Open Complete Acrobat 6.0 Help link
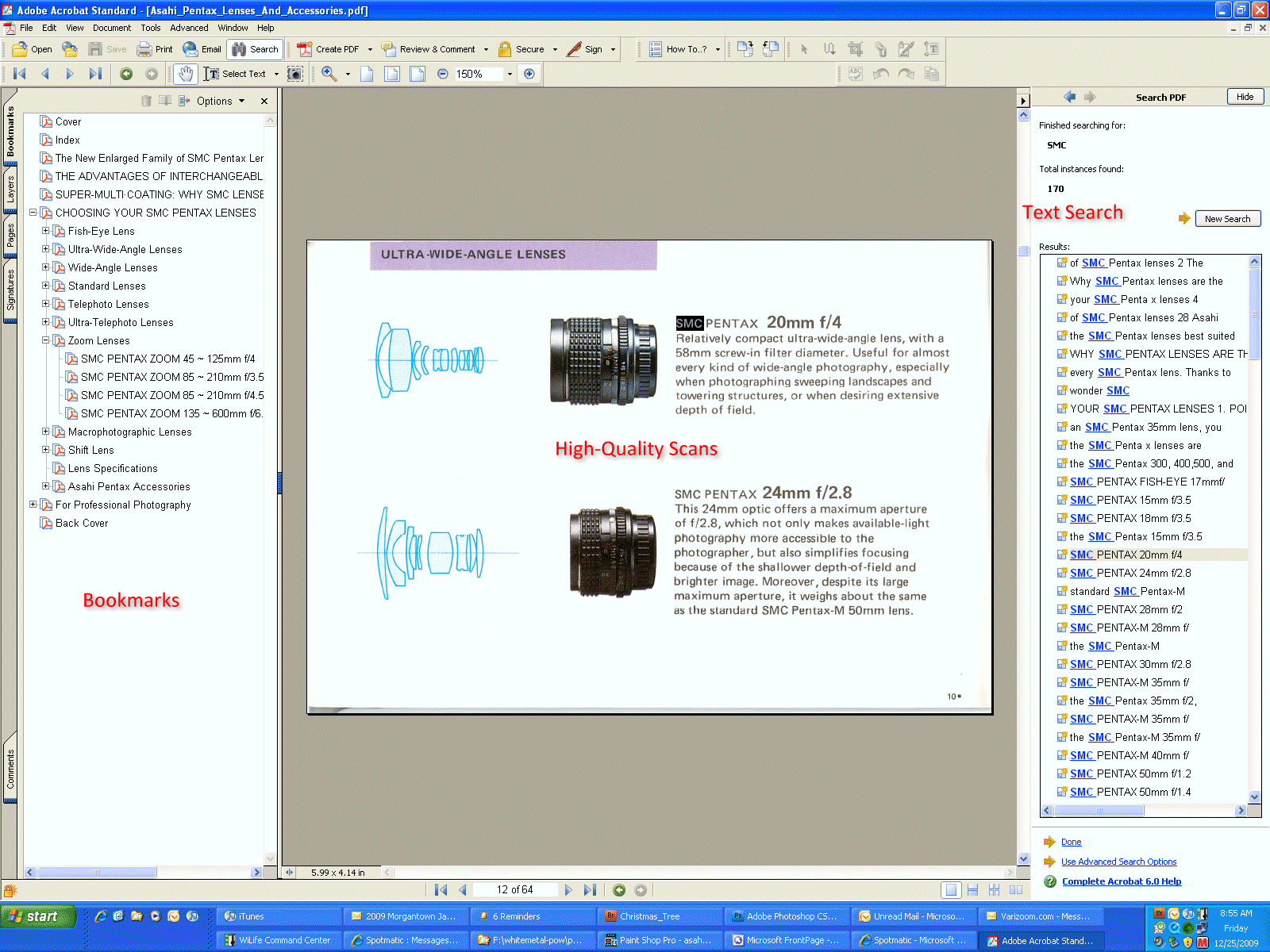 (x=1121, y=881)
